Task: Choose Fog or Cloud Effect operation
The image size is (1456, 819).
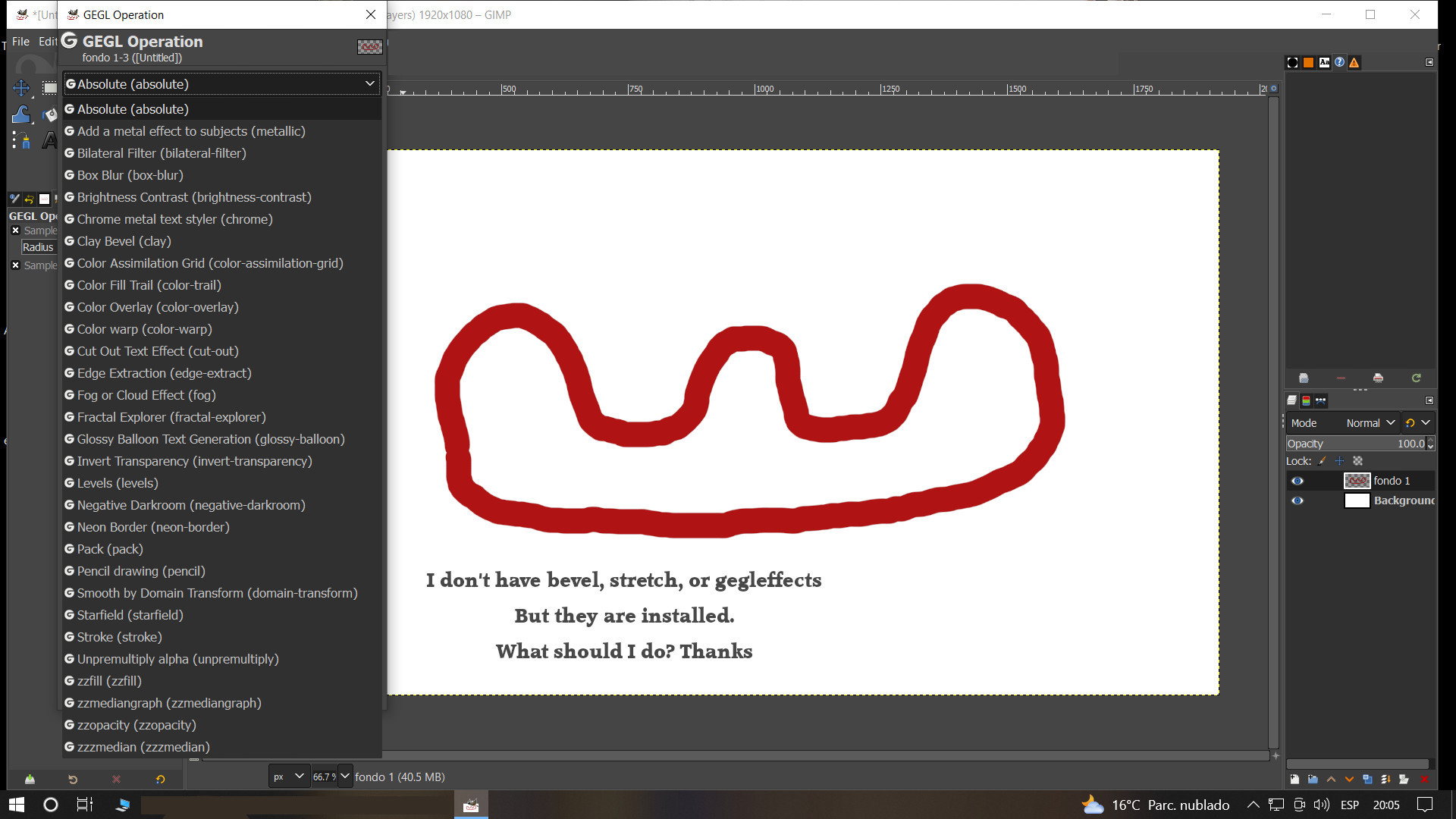Action: 221,395
